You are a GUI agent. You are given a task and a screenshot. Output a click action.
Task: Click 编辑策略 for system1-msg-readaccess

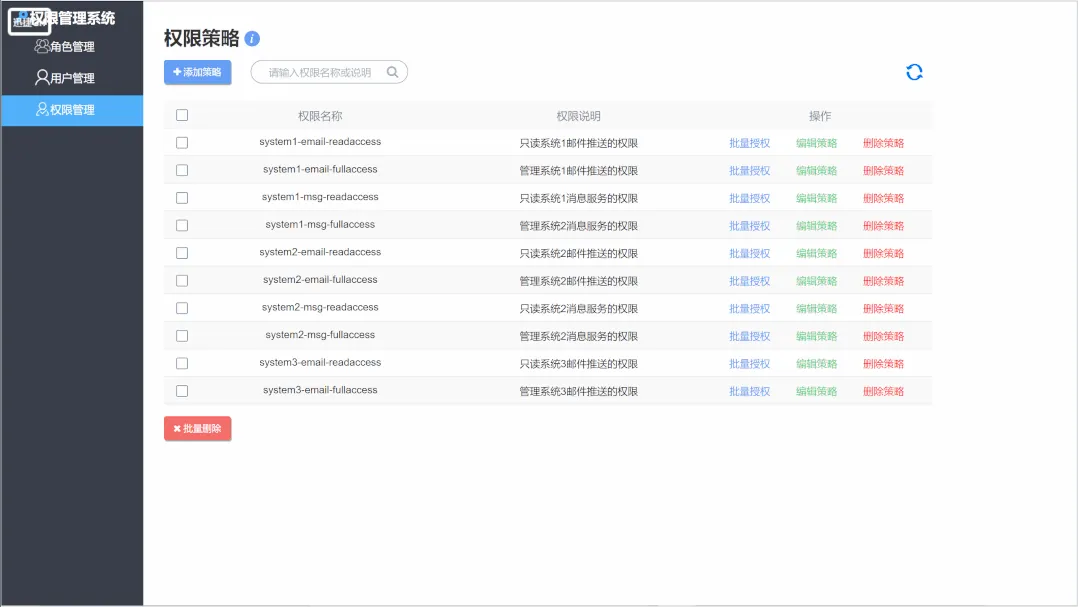(817, 198)
